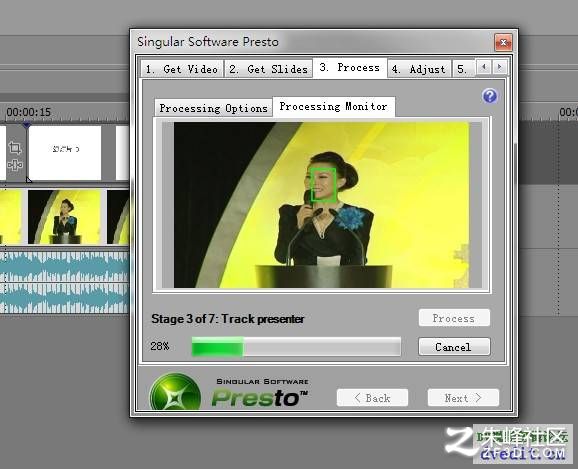The height and width of the screenshot is (469, 578).
Task: Select the white slide clip on the timeline
Action: pos(65,153)
